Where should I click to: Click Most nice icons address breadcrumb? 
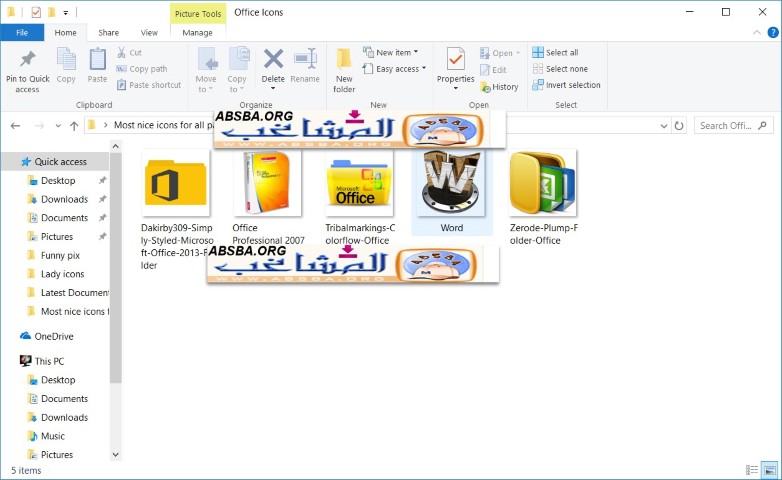[162, 125]
